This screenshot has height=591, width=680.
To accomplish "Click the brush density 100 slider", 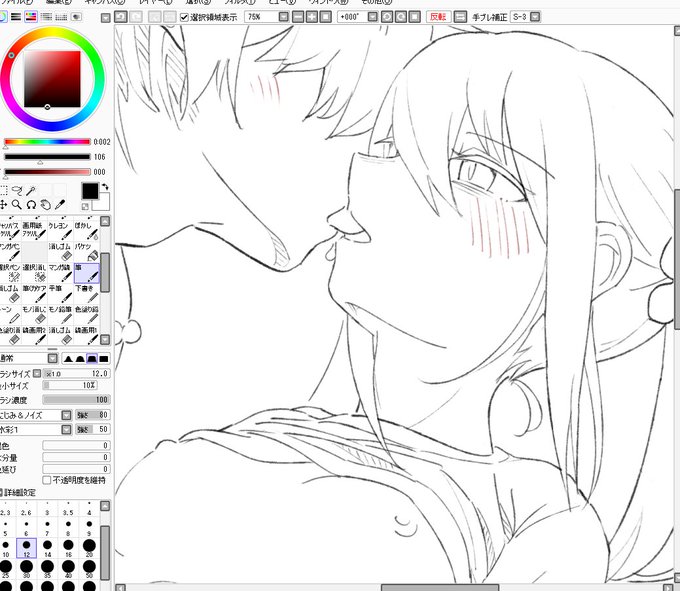I will pyautogui.click(x=76, y=400).
